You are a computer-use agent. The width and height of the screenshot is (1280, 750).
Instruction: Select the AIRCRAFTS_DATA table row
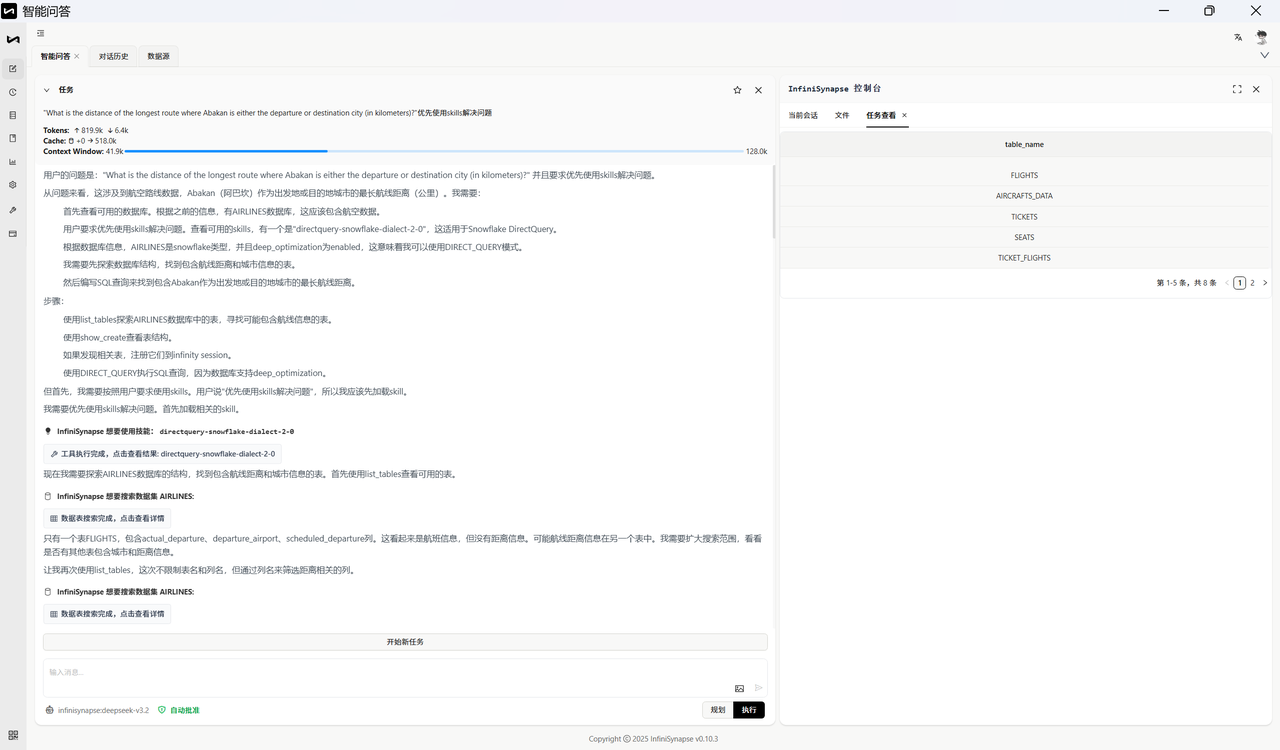point(1024,196)
